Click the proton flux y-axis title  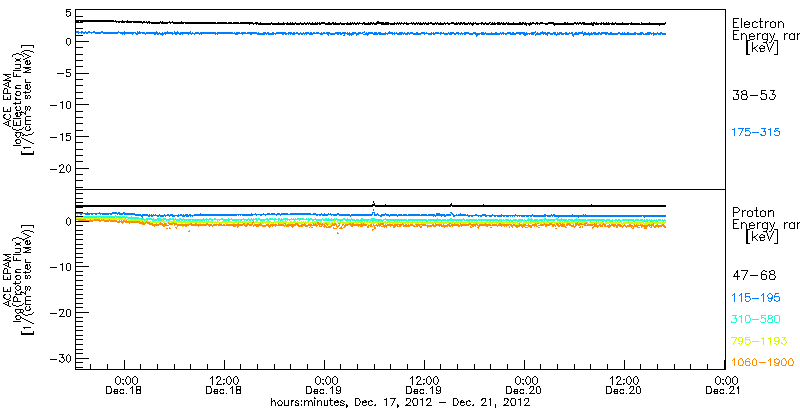point(20,280)
